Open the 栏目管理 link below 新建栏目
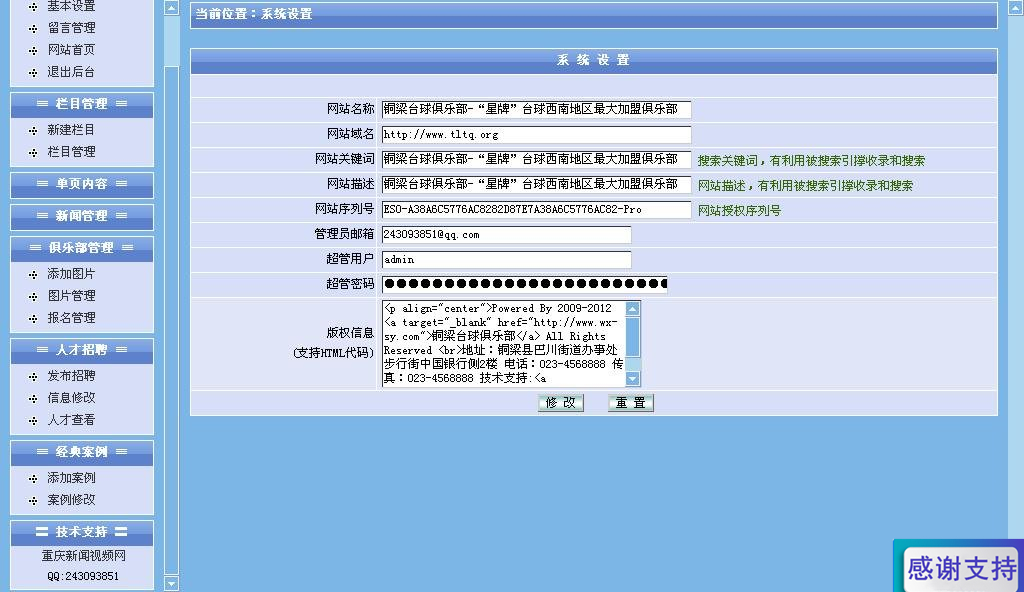This screenshot has width=1024, height=592. coord(71,152)
